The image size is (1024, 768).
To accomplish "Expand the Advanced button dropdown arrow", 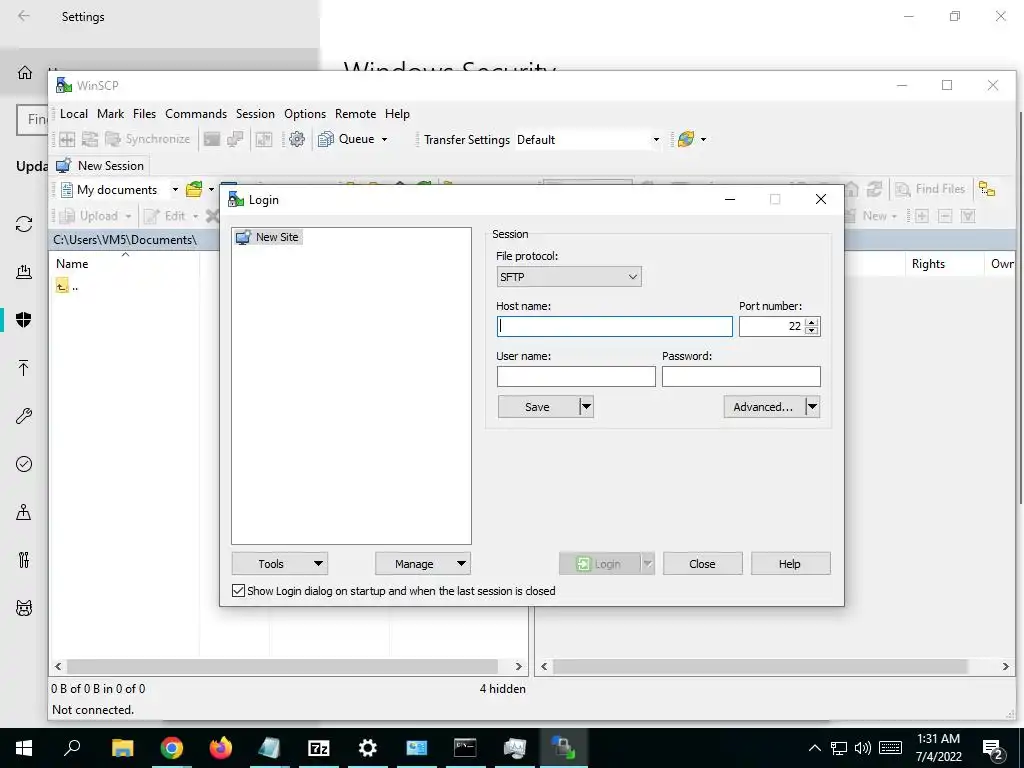I will point(812,407).
